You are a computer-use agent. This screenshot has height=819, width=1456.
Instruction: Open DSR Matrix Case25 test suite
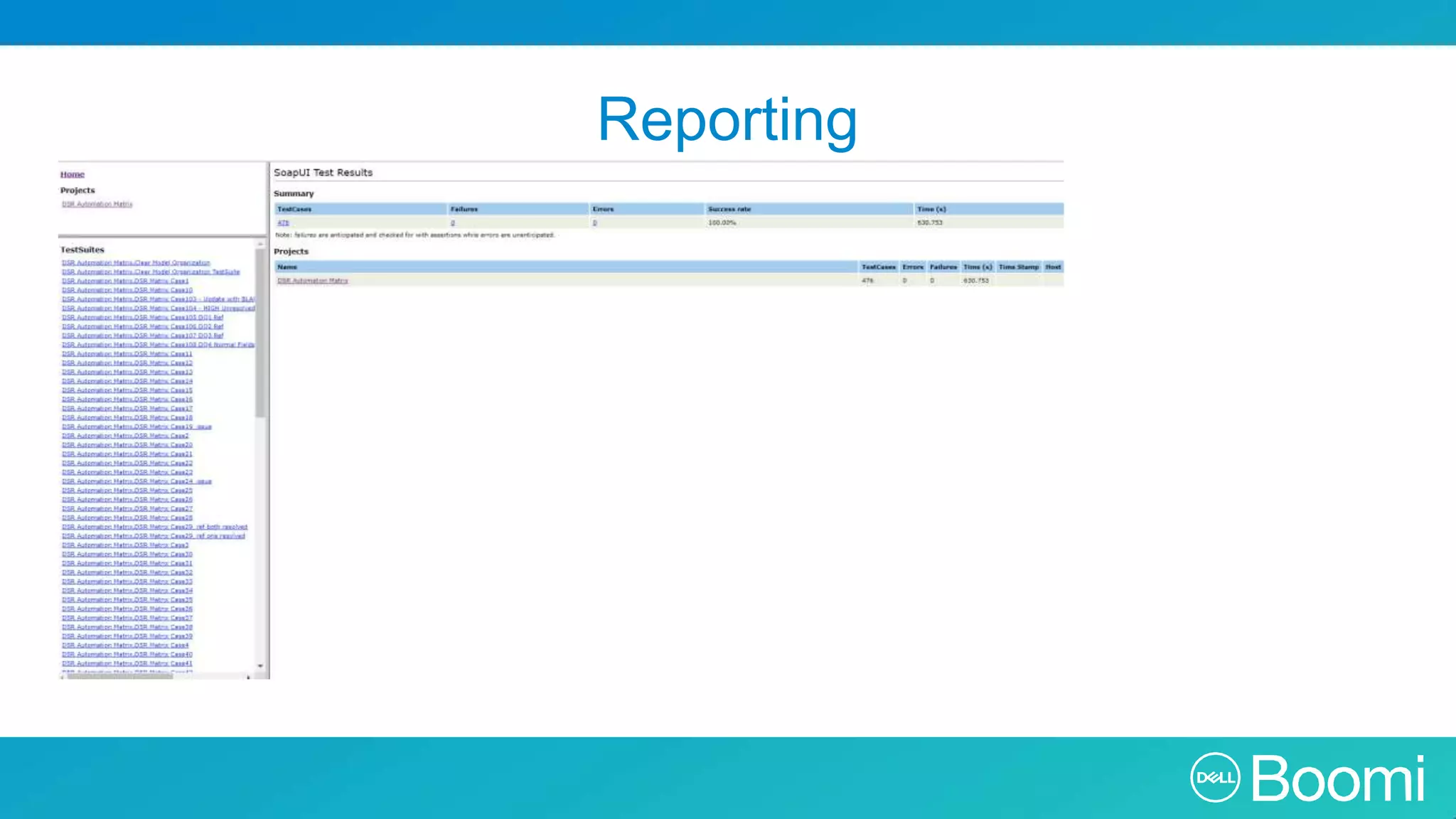[127, 491]
